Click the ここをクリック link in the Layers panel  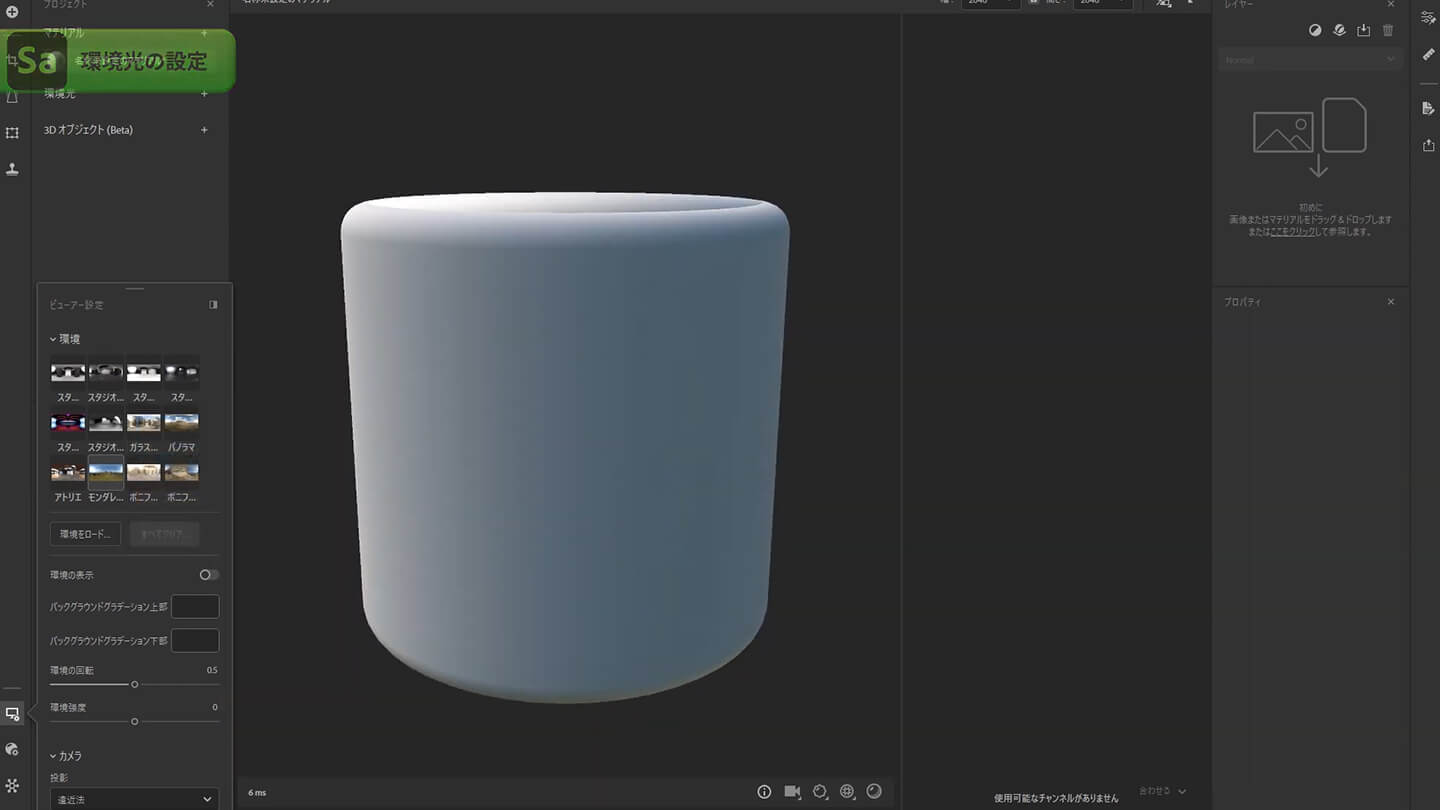[x=1292, y=231]
